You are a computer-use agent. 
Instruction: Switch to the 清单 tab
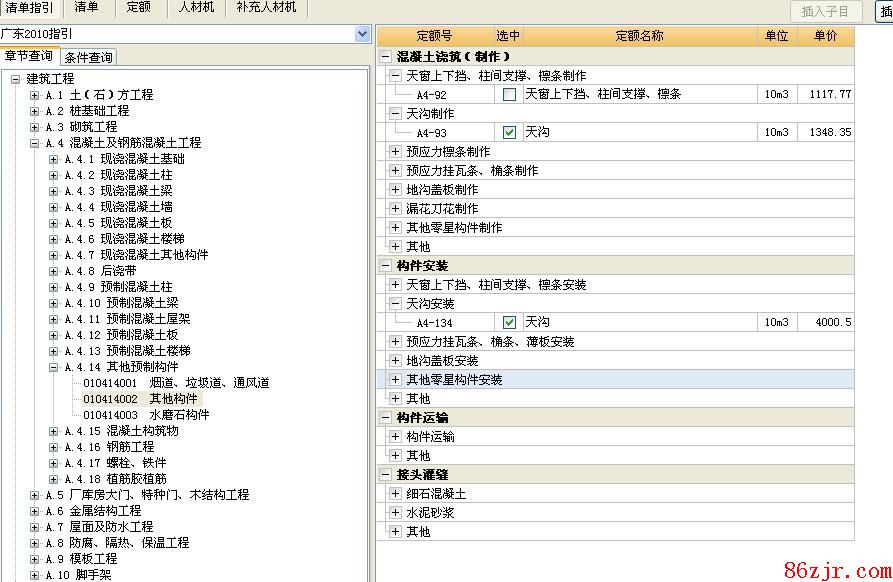point(87,7)
